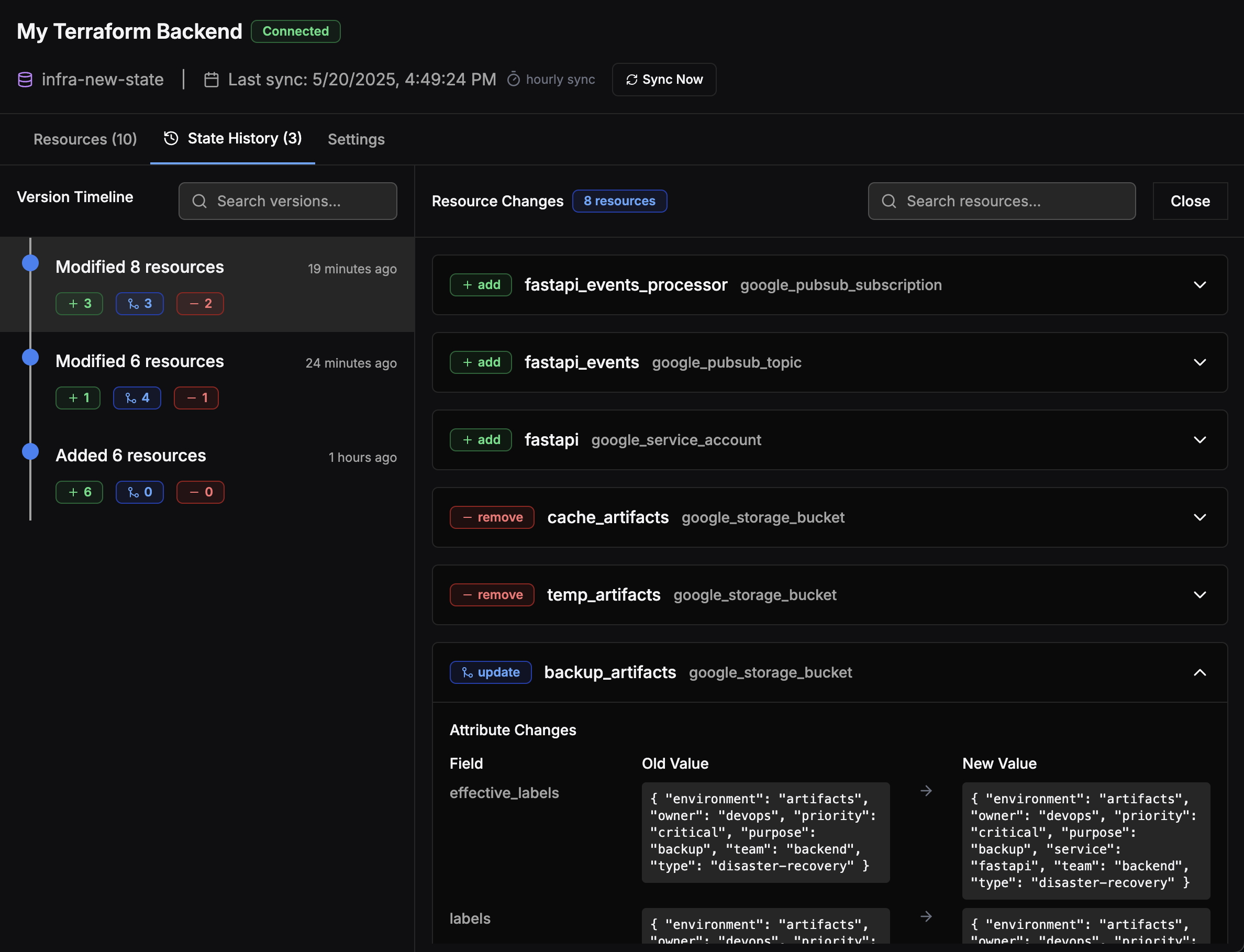Screen dimensions: 1244x952
Task: Click the google_pubsub_topic type label
Action: click(x=726, y=363)
